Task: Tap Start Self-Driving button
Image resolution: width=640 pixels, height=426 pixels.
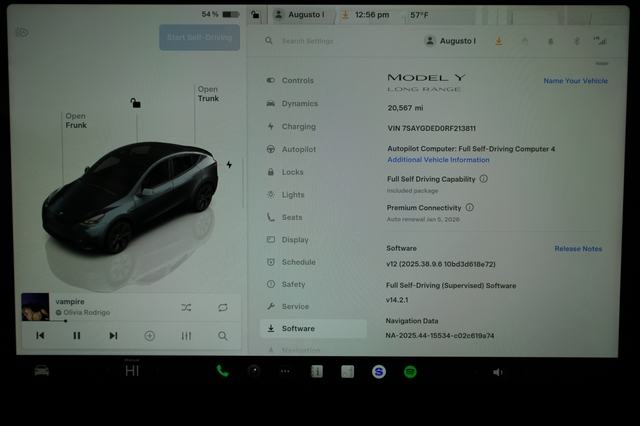Action: point(200,38)
